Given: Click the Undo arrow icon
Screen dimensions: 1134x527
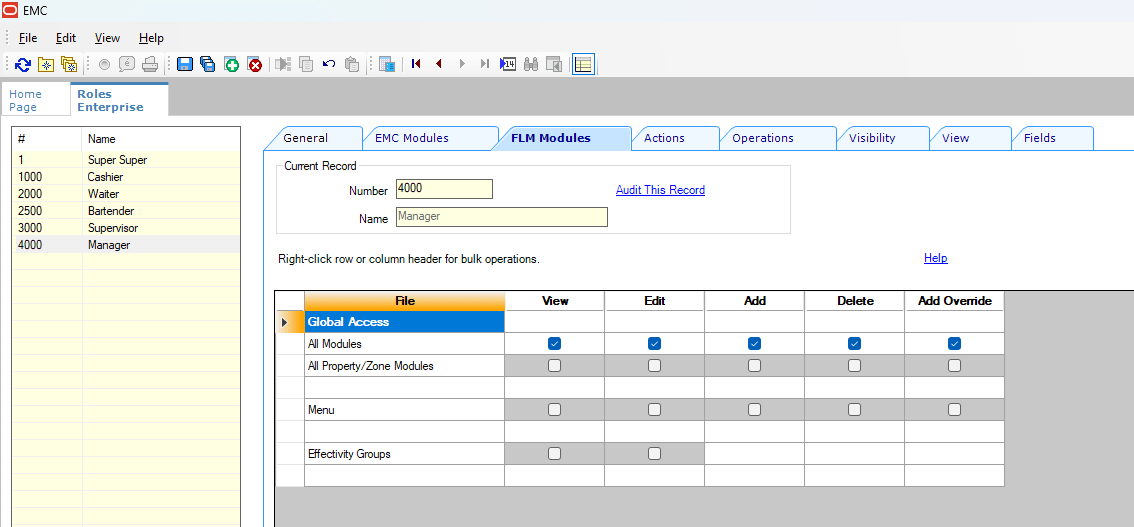Looking at the screenshot, I should [x=329, y=64].
